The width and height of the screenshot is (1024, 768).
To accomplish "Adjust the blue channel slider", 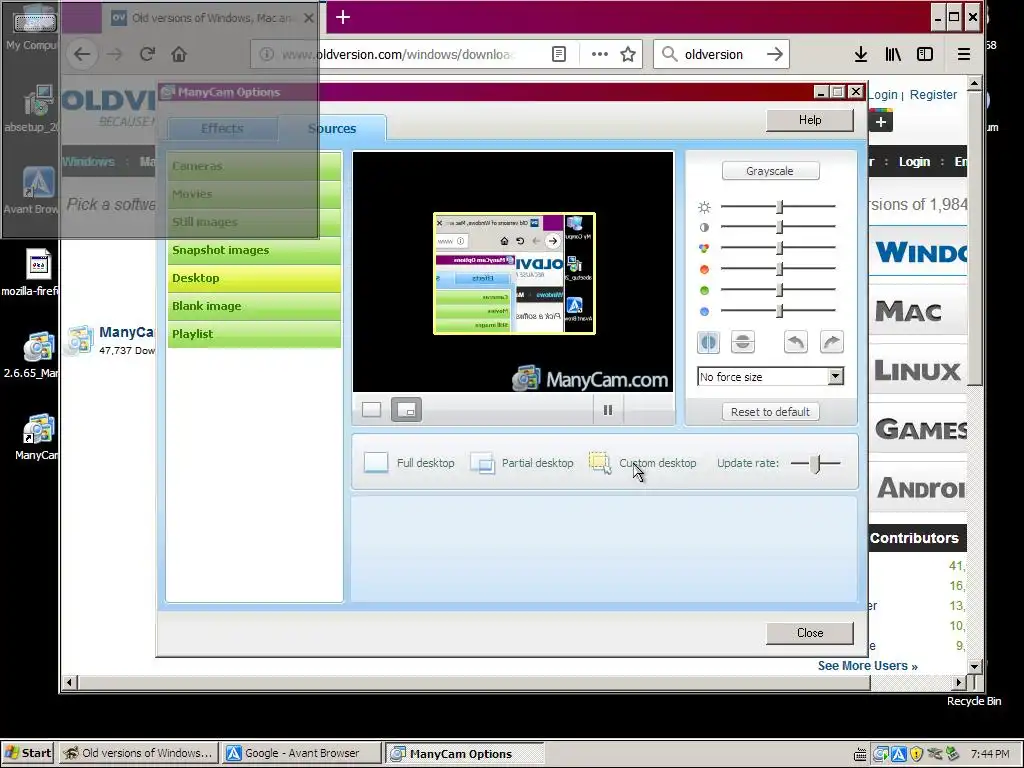I will coord(779,311).
